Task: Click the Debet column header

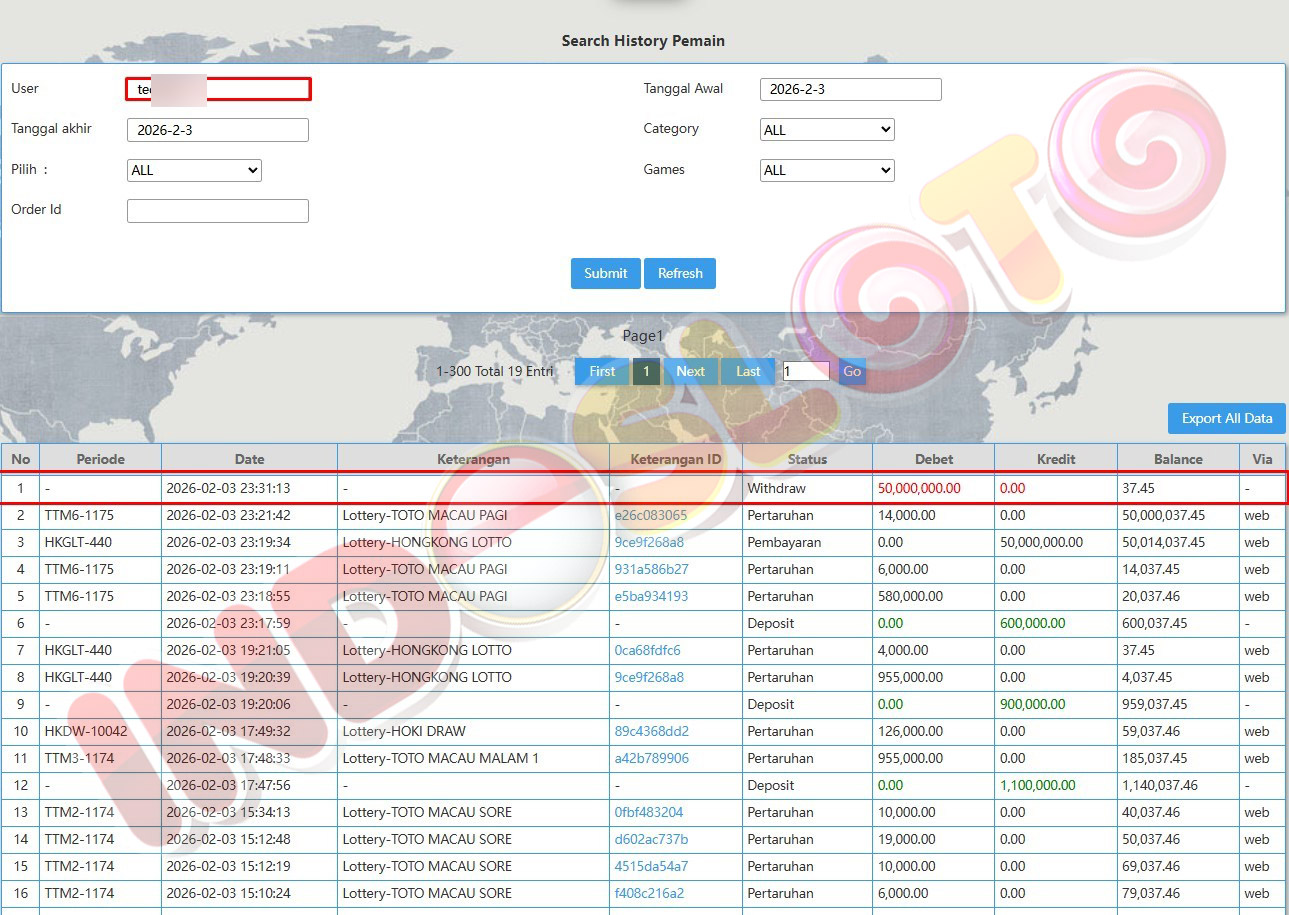Action: (x=933, y=459)
